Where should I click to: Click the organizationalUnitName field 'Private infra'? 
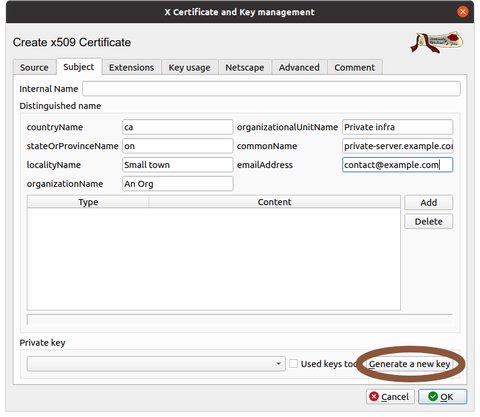tap(397, 127)
